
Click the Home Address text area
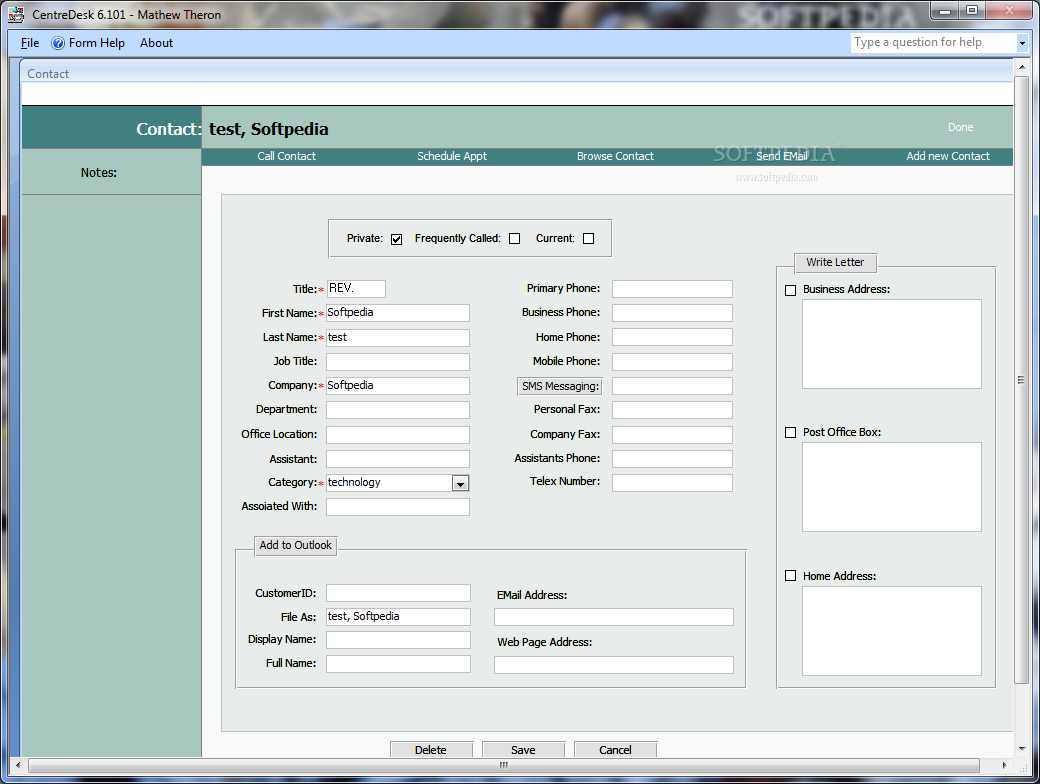[892, 631]
